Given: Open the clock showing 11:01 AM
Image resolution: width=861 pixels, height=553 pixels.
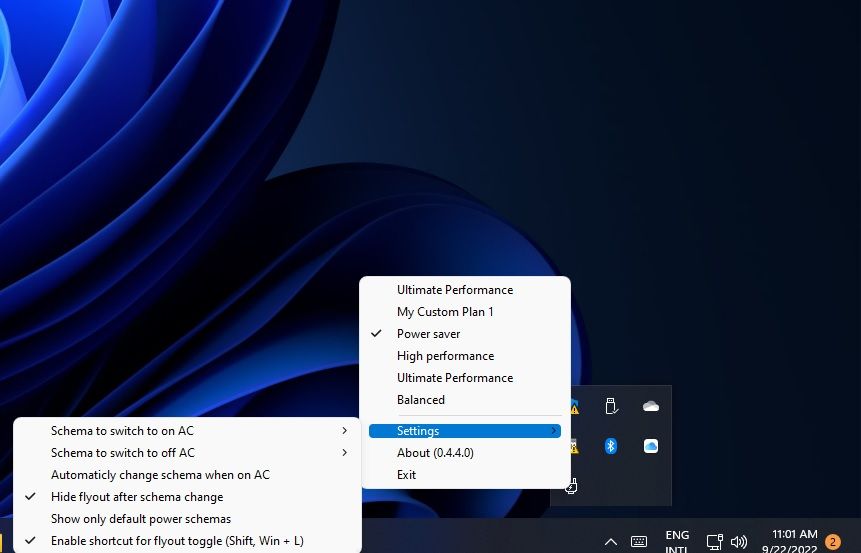Looking at the screenshot, I should coord(789,541).
